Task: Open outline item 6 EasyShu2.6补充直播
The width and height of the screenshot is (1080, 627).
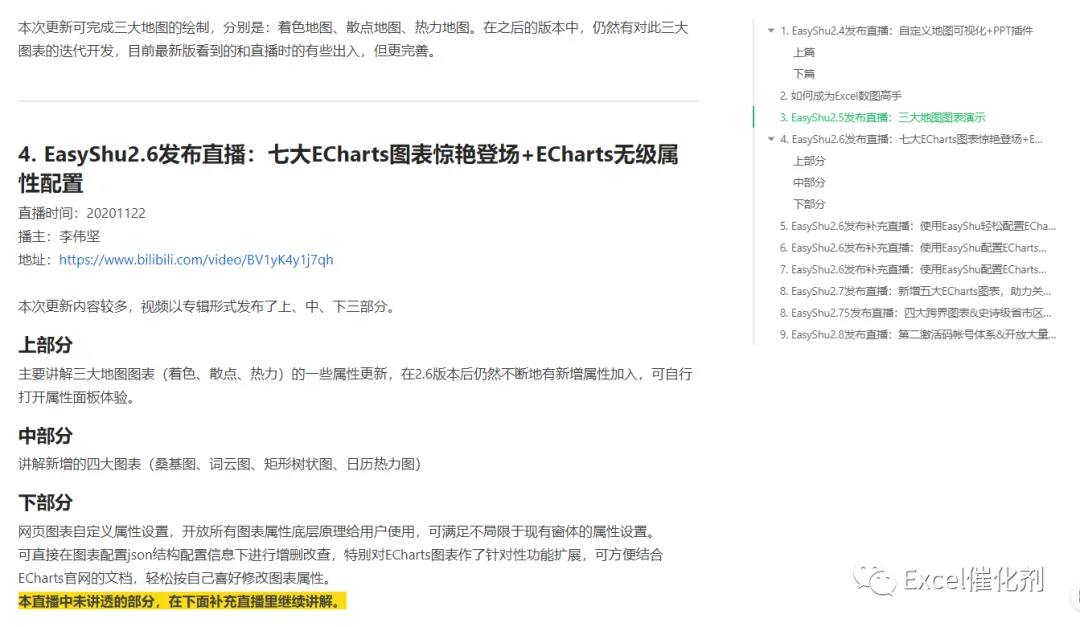Action: [913, 248]
